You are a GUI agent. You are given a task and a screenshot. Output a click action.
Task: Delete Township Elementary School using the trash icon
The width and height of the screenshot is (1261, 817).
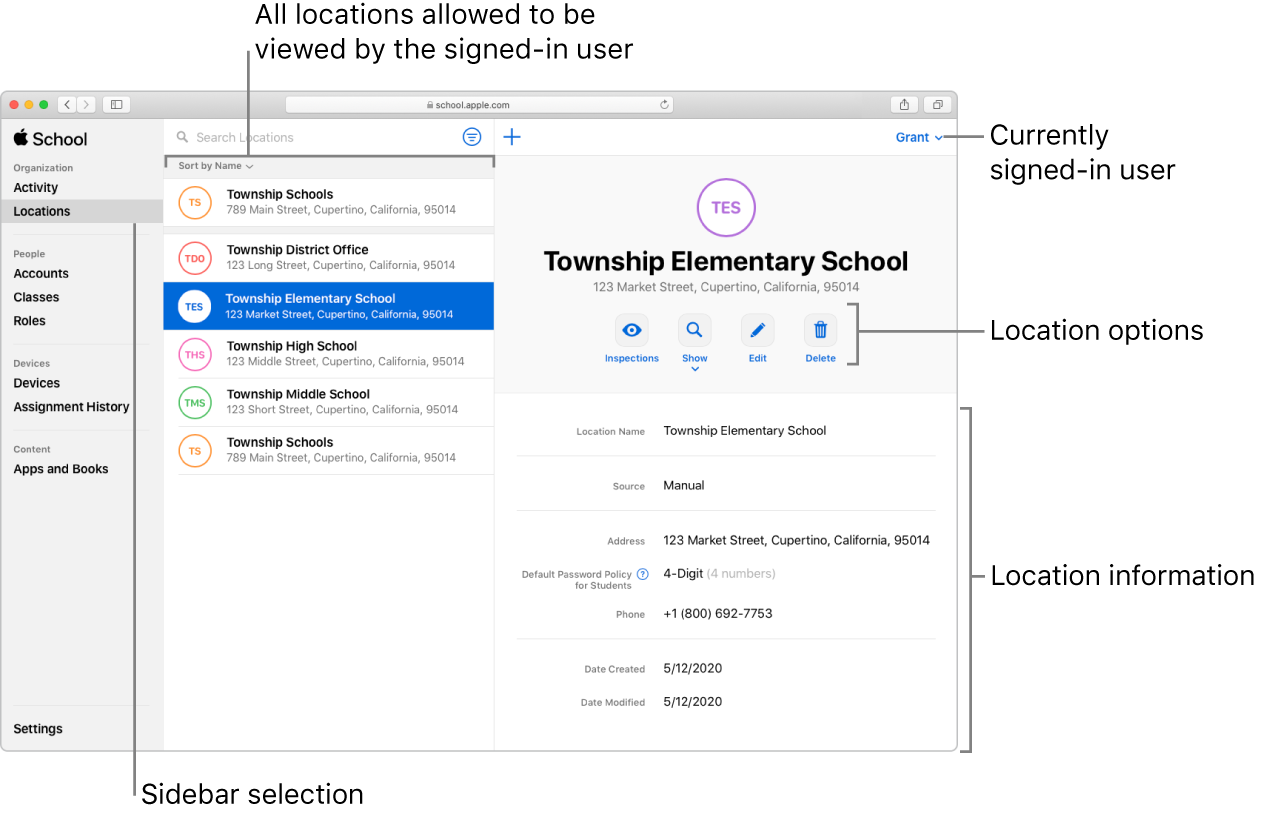820,330
